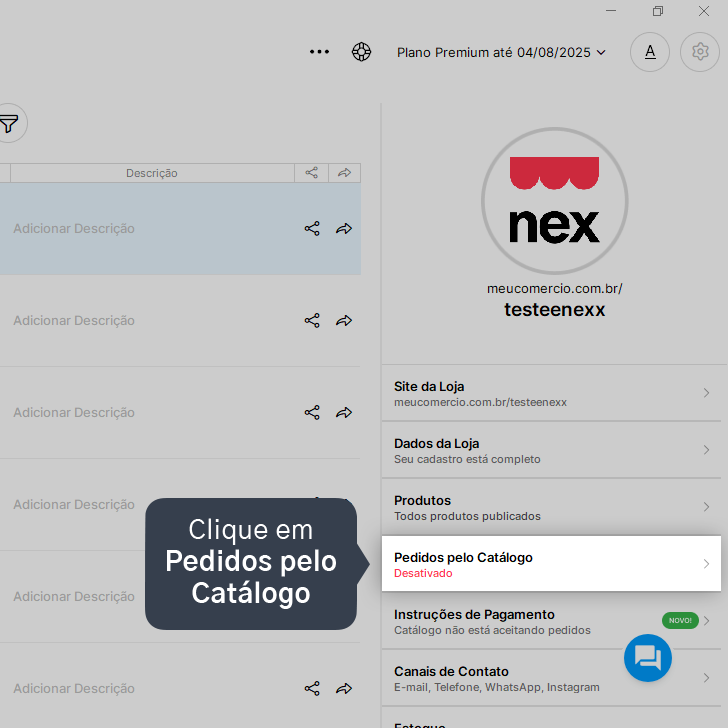Click Adicionar Descrição in the highlighted row
The width and height of the screenshot is (728, 728).
click(74, 228)
